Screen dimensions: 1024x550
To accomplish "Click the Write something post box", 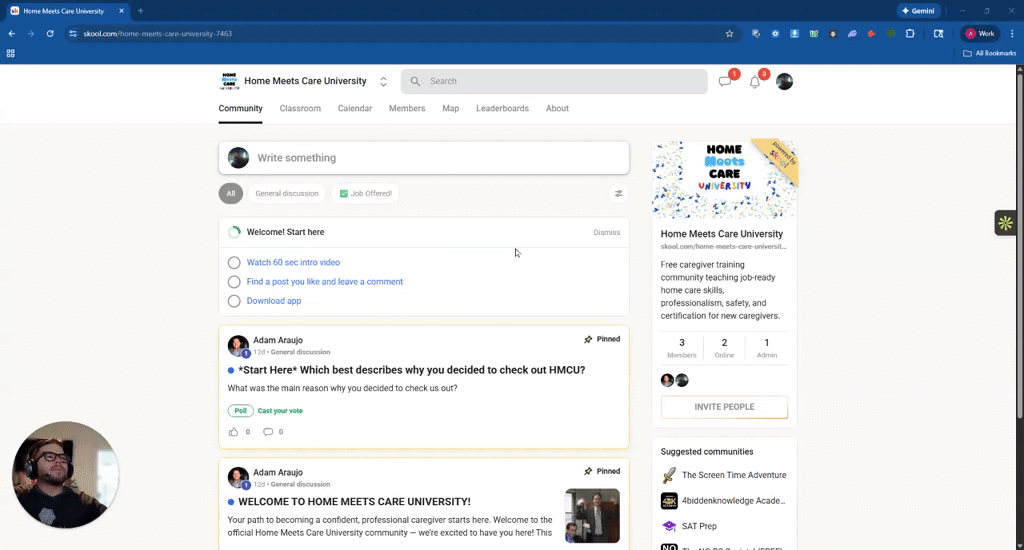I will point(424,158).
